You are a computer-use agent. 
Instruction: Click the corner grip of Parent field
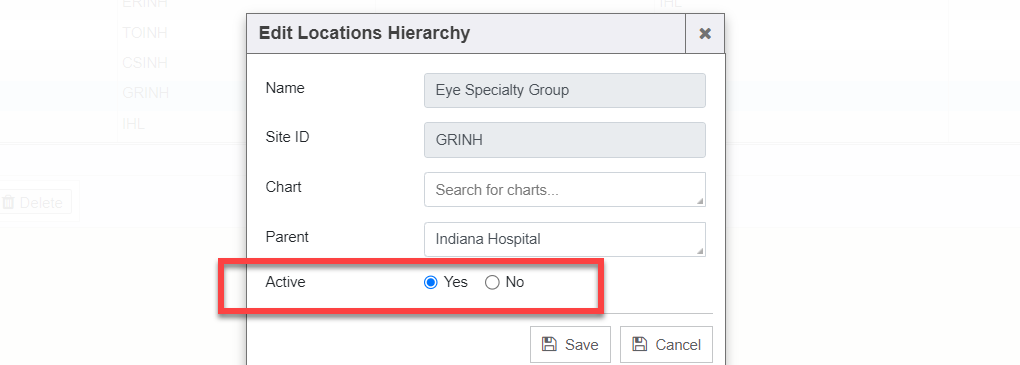tap(701, 252)
